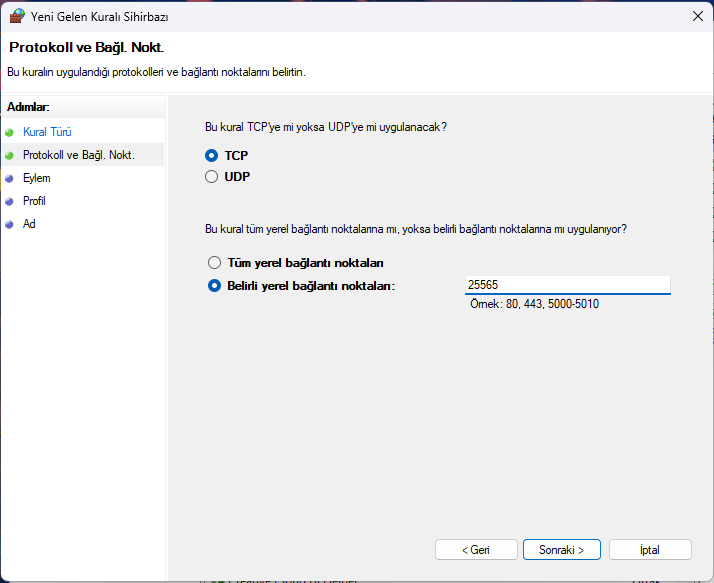Open the Kural Türü step link
Screen dimensions: 714x583
click(x=47, y=132)
